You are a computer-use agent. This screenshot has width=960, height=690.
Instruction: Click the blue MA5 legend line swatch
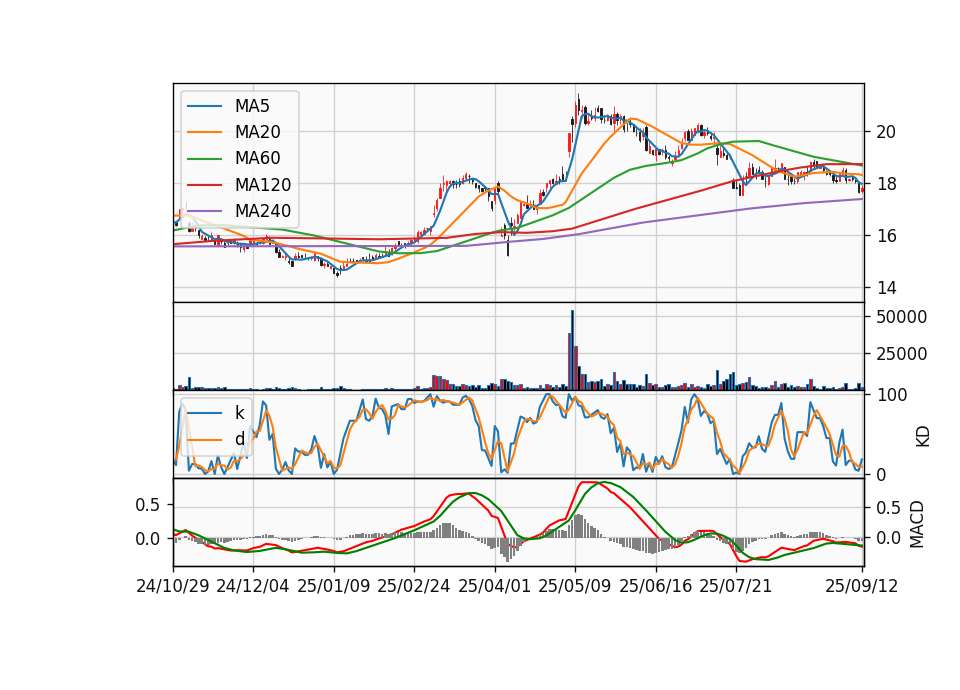pyautogui.click(x=204, y=106)
